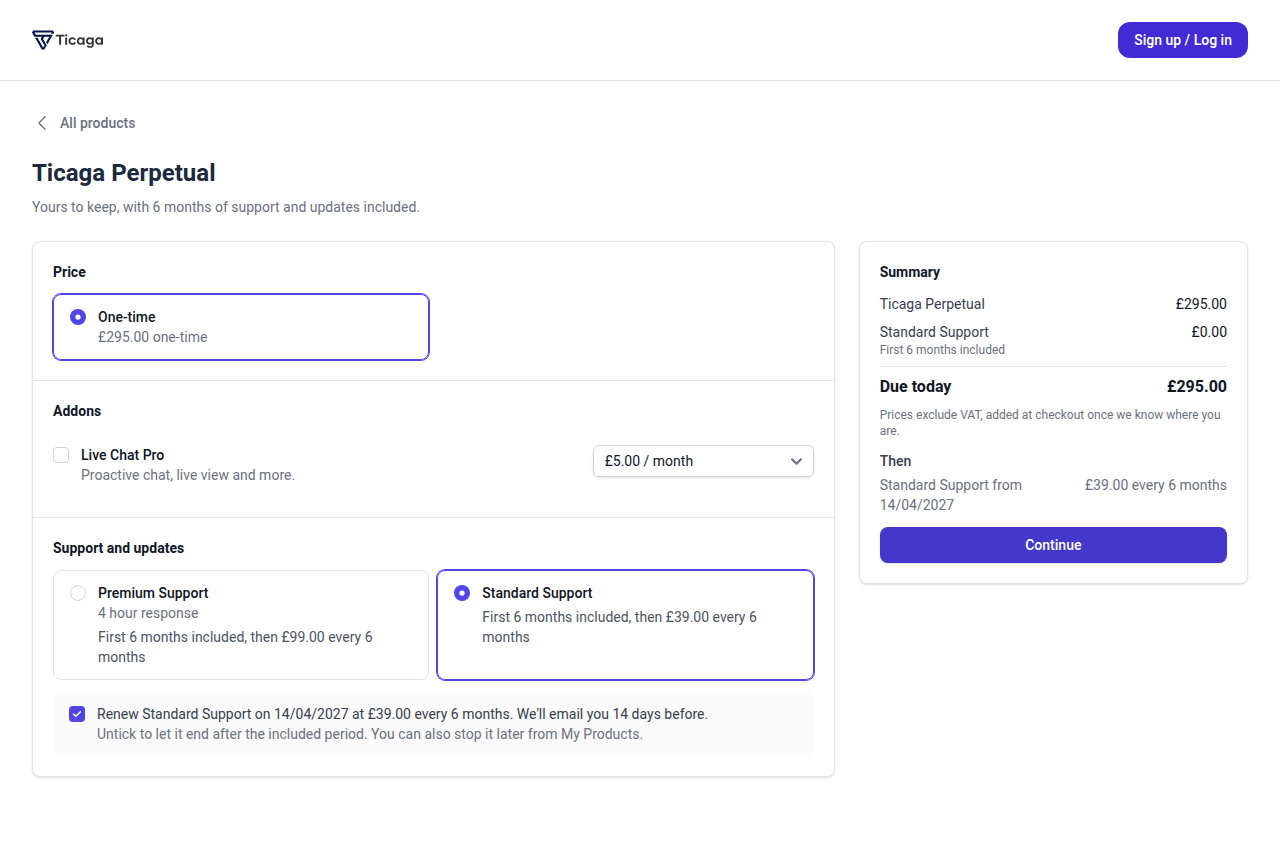
Task: Click the back chevron beside All products
Action: 42,123
